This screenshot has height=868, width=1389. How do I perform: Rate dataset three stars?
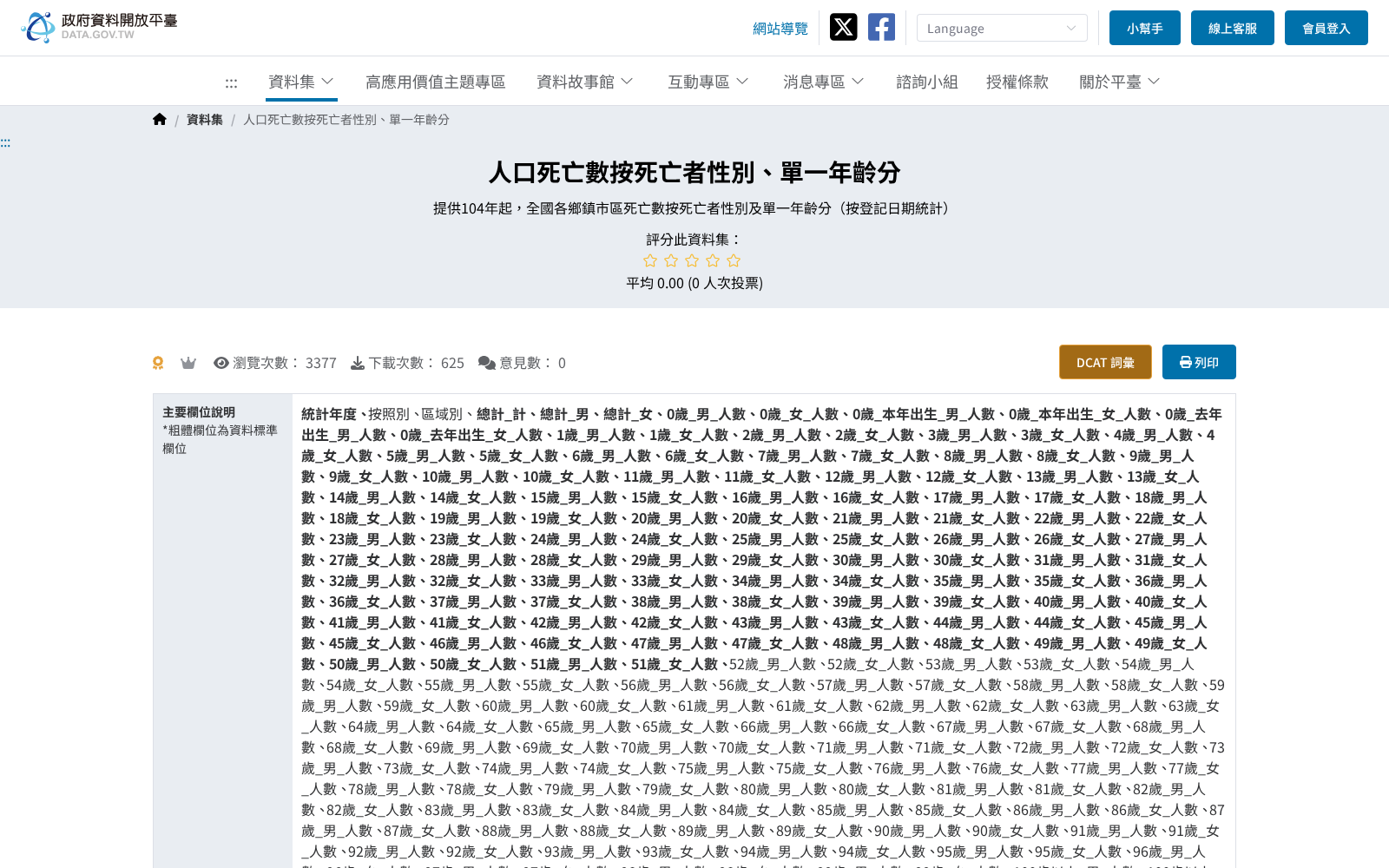692,260
